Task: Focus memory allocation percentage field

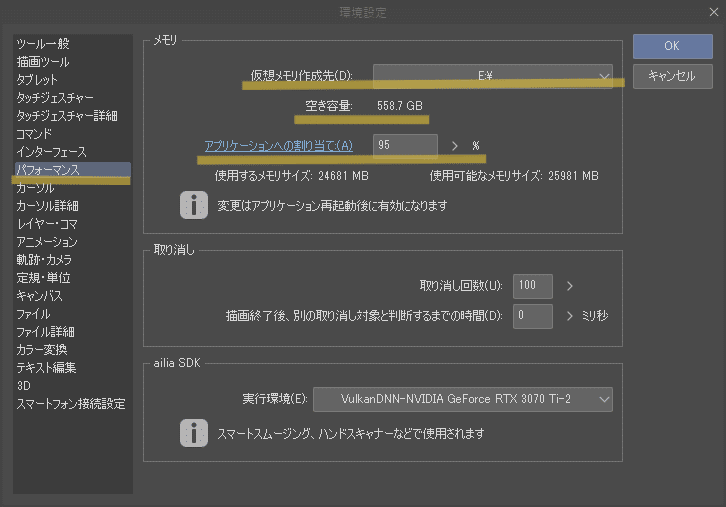Action: click(x=405, y=145)
